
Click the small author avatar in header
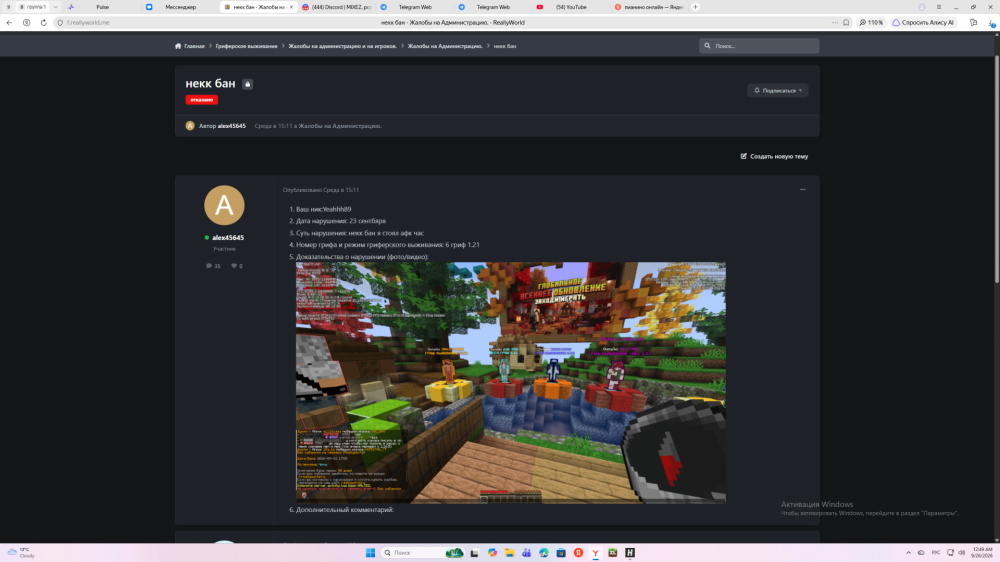190,126
